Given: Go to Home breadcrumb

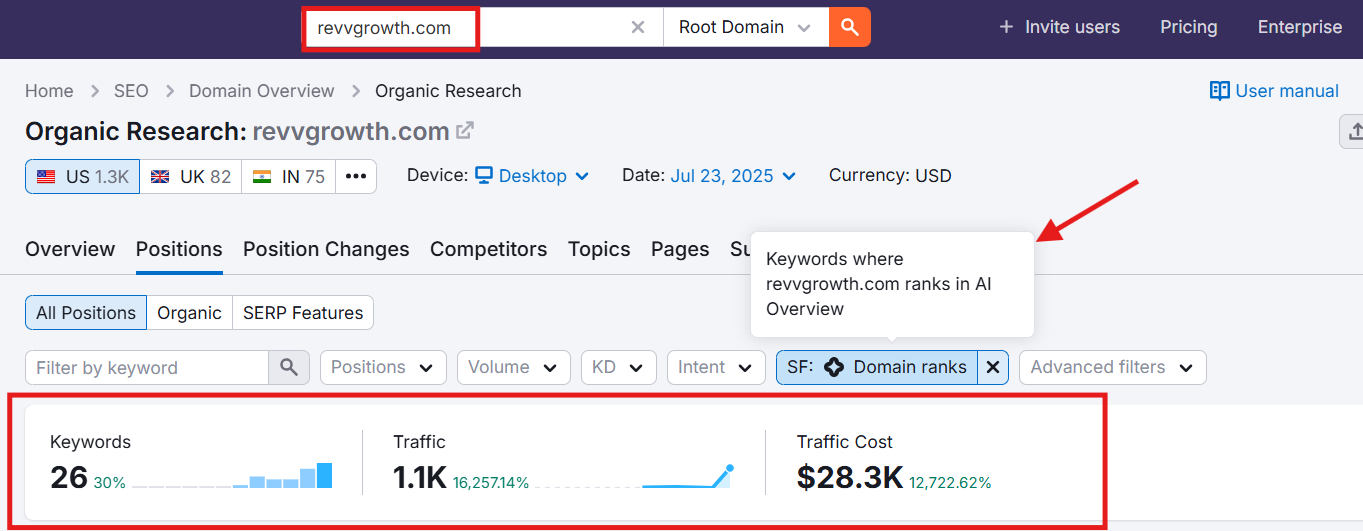Looking at the screenshot, I should (49, 91).
